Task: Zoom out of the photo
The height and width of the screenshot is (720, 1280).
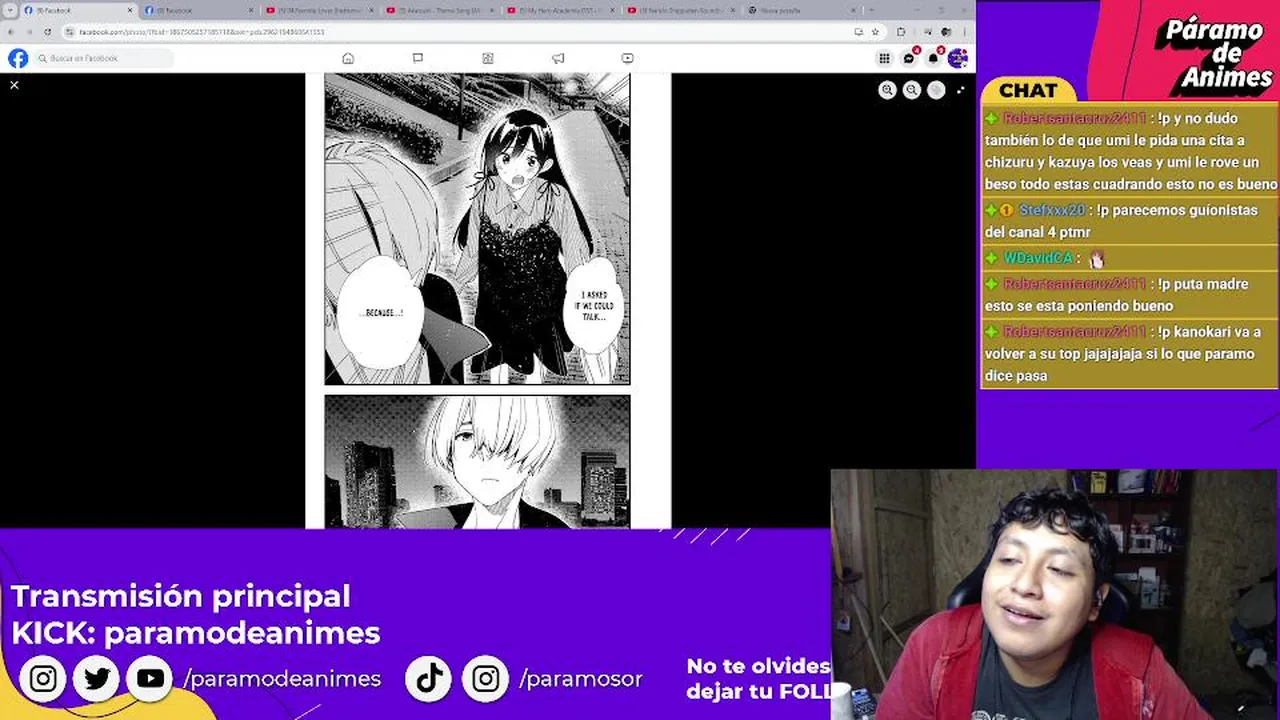Action: [912, 90]
